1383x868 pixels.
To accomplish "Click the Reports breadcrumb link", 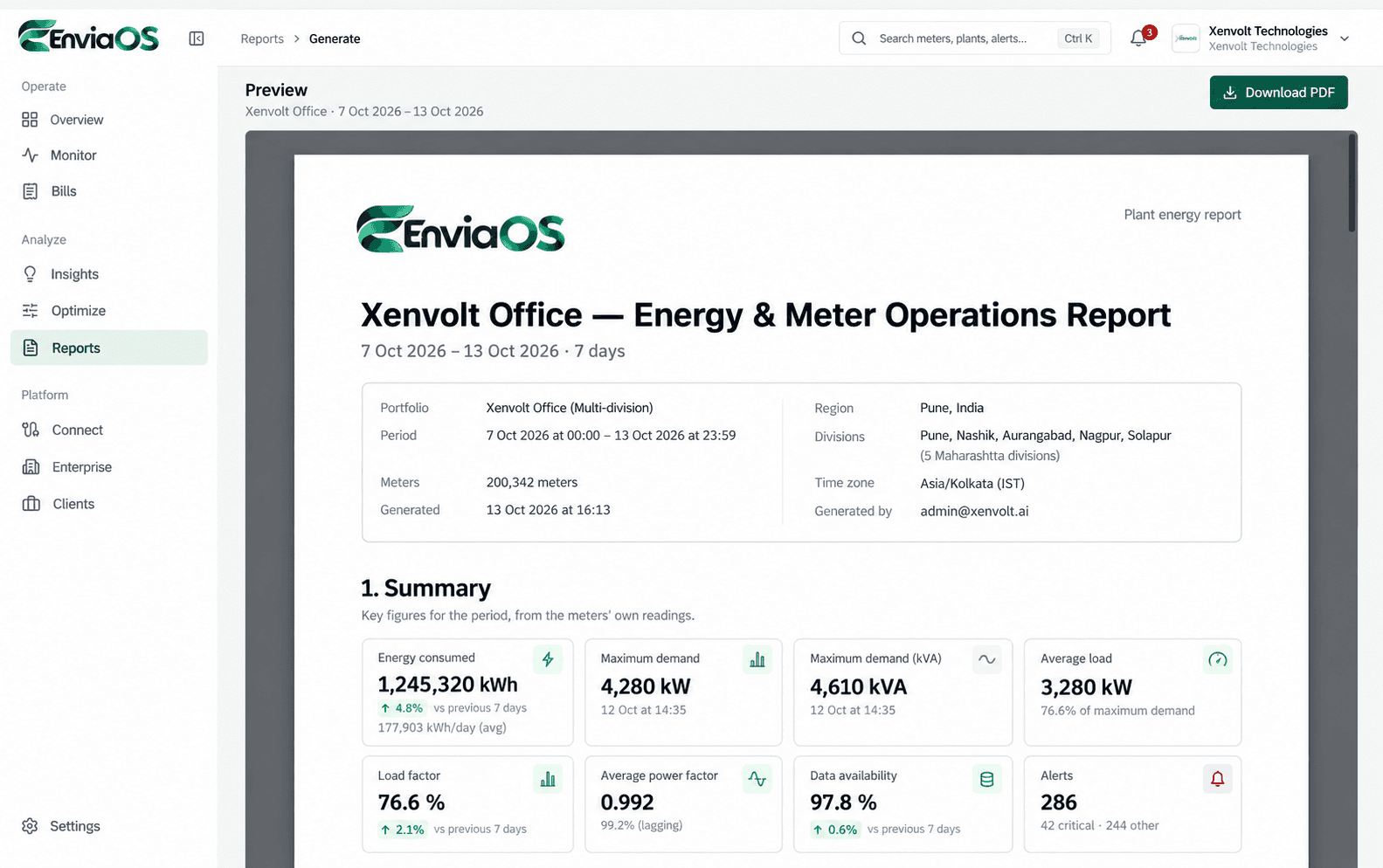I will [x=262, y=38].
